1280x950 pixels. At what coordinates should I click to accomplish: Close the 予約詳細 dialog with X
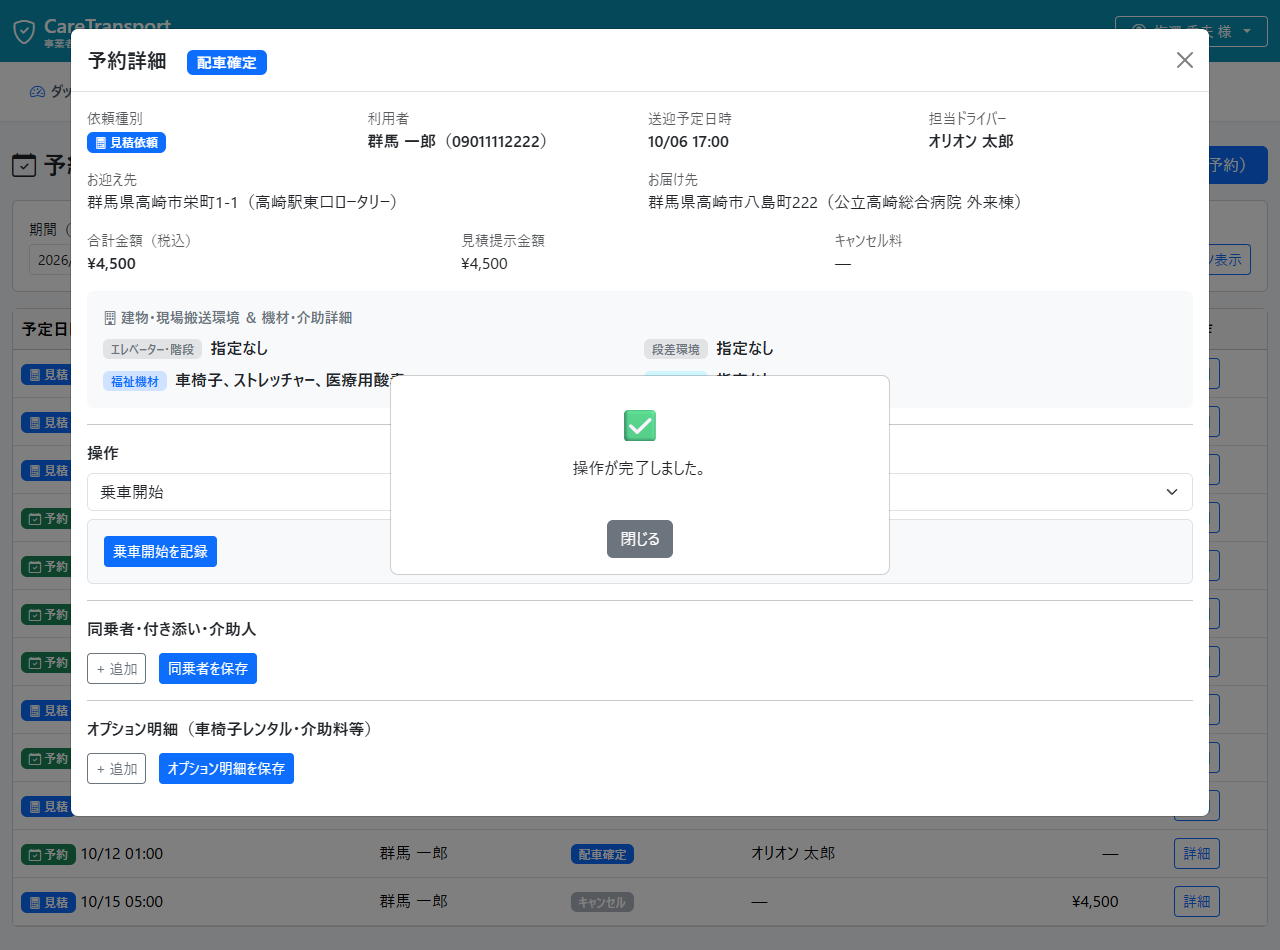coord(1185,60)
